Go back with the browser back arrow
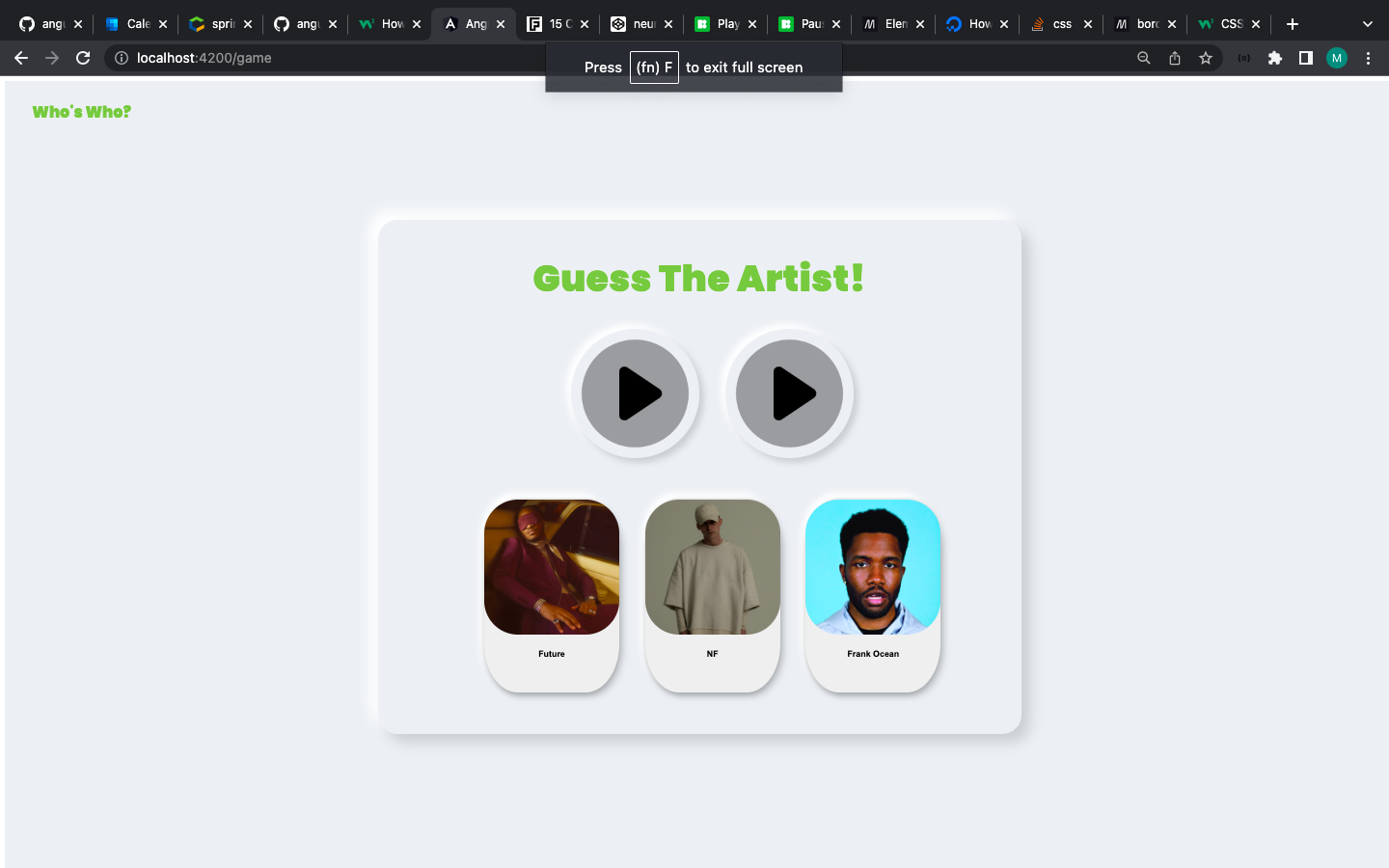 21,58
